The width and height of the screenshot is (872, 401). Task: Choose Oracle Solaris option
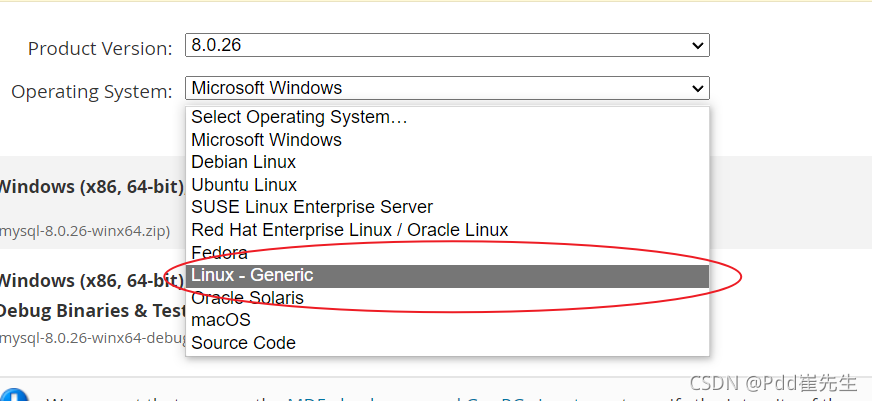[447, 298]
